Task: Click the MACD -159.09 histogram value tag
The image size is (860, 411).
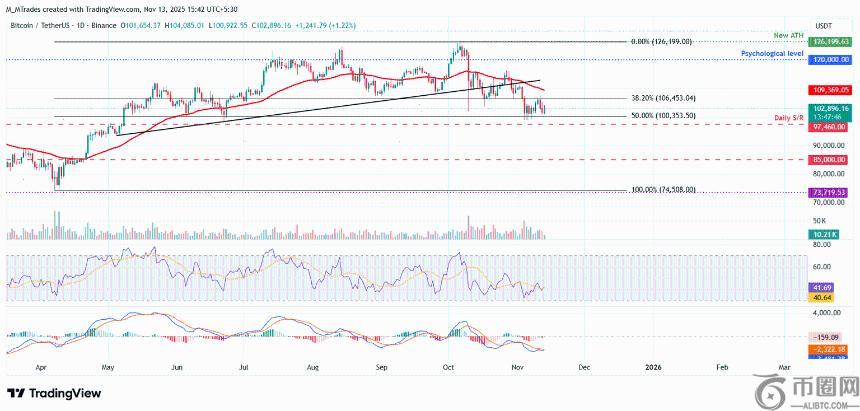Action: point(829,336)
